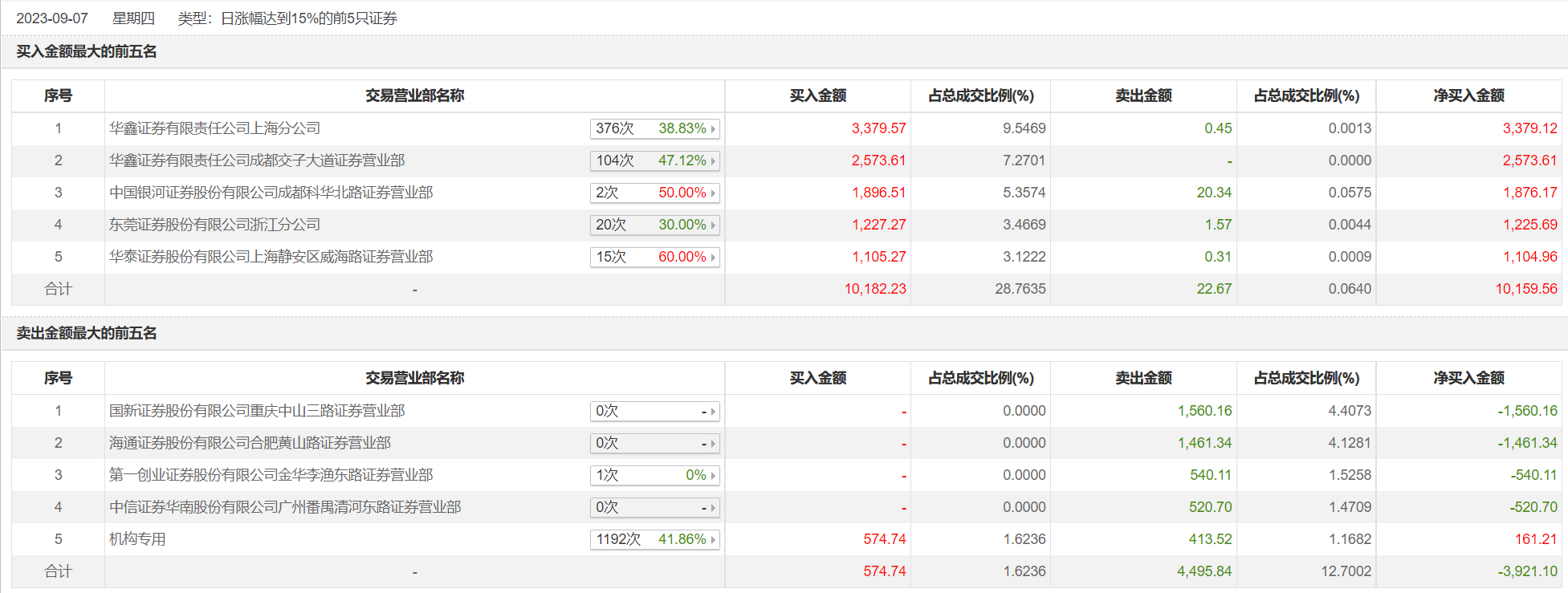Open the 1次 0% stats dropdown
This screenshot has width=1568, height=593.
click(x=654, y=475)
